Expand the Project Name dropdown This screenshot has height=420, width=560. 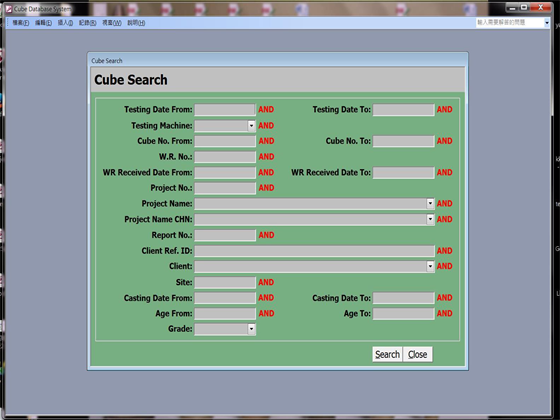coord(430,204)
